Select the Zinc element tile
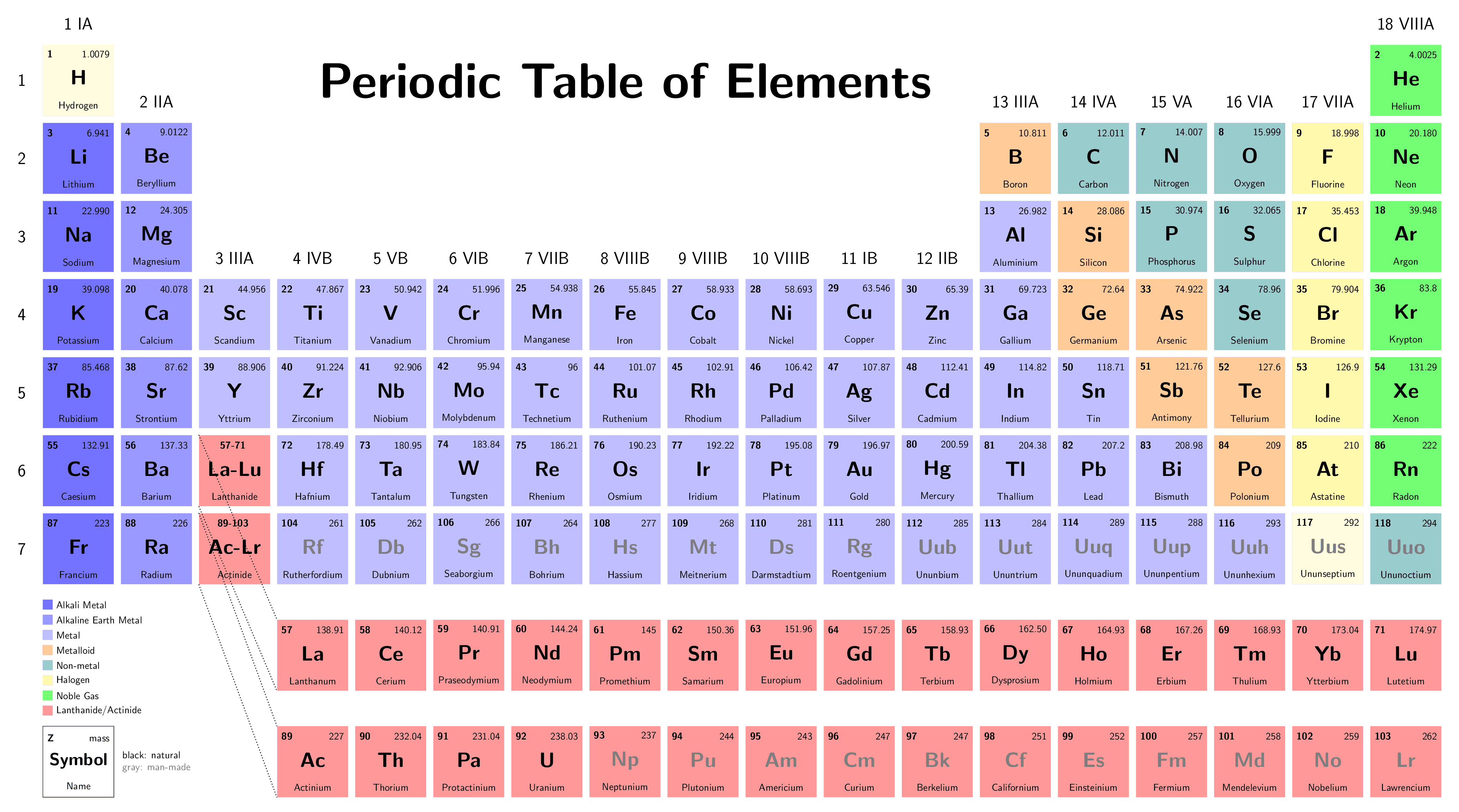Screen dimensions: 1459x812 937,314
